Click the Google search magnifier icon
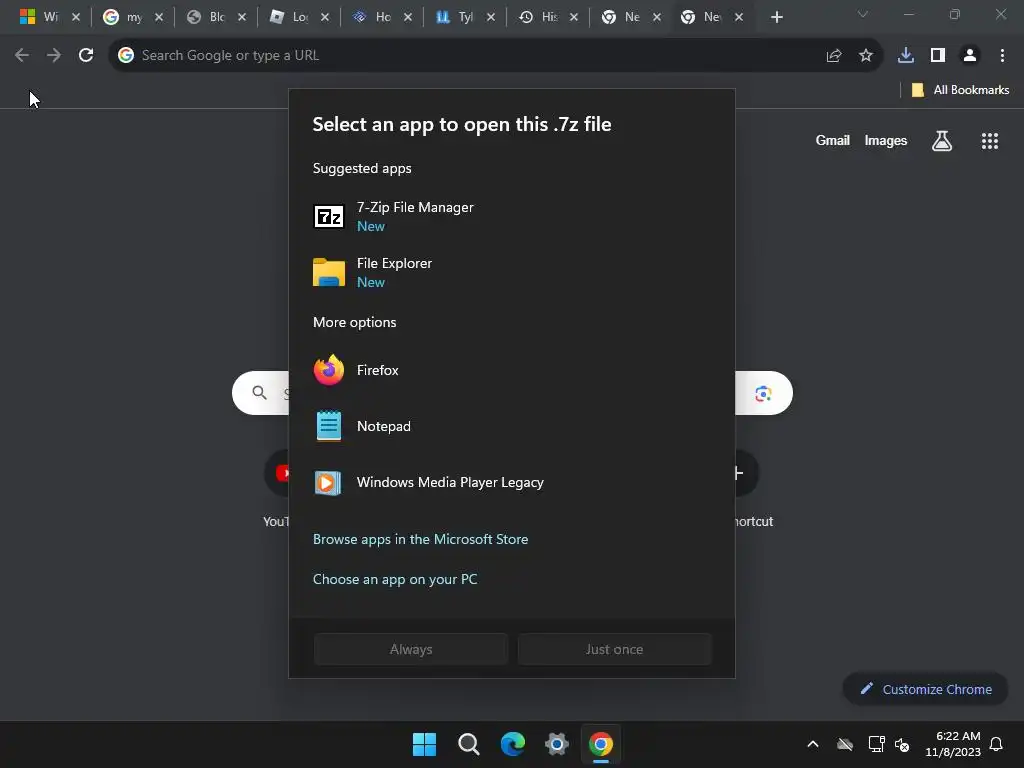1024x768 pixels. 259,392
